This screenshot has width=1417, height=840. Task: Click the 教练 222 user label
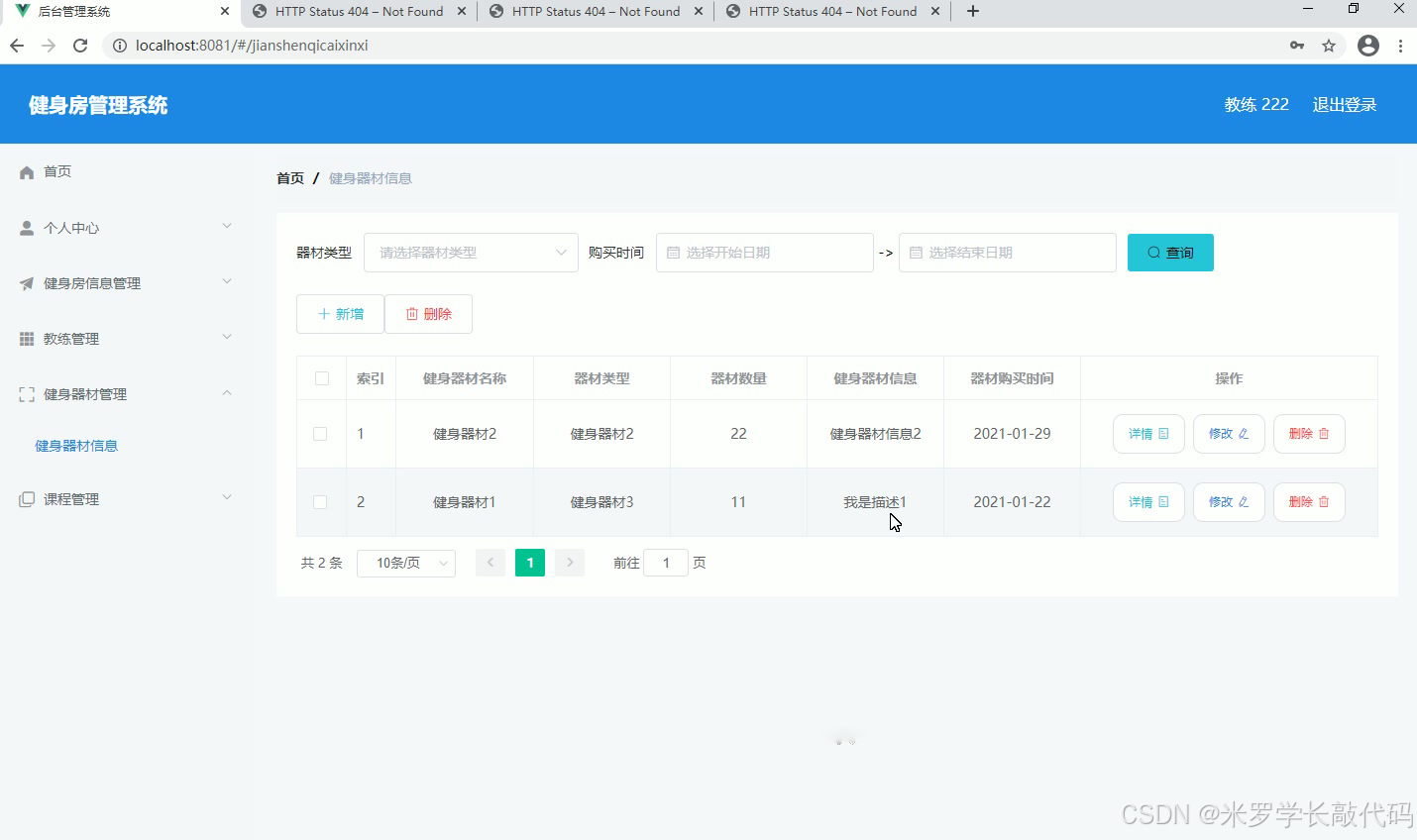1256,105
